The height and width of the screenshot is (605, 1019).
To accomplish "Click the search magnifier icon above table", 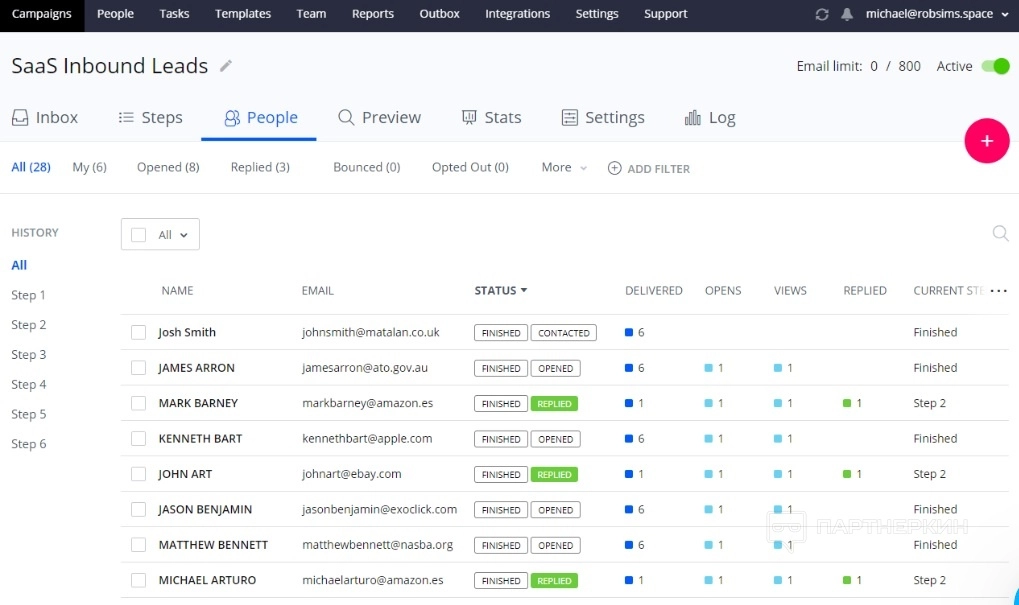I will pos(999,233).
